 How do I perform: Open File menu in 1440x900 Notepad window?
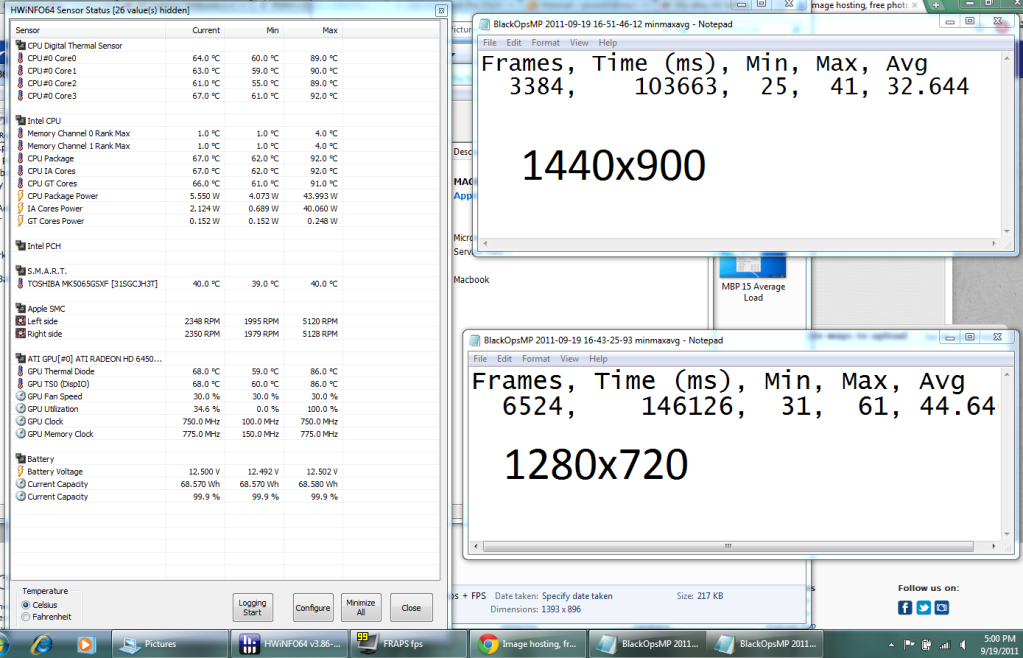pos(489,42)
